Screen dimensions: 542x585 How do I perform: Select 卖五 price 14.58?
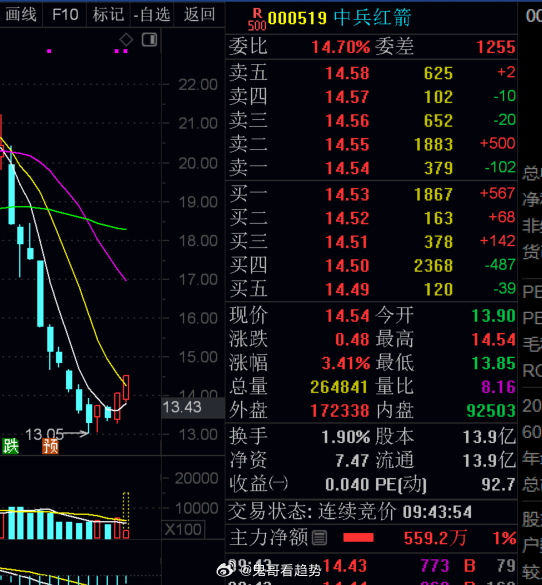[x=347, y=73]
